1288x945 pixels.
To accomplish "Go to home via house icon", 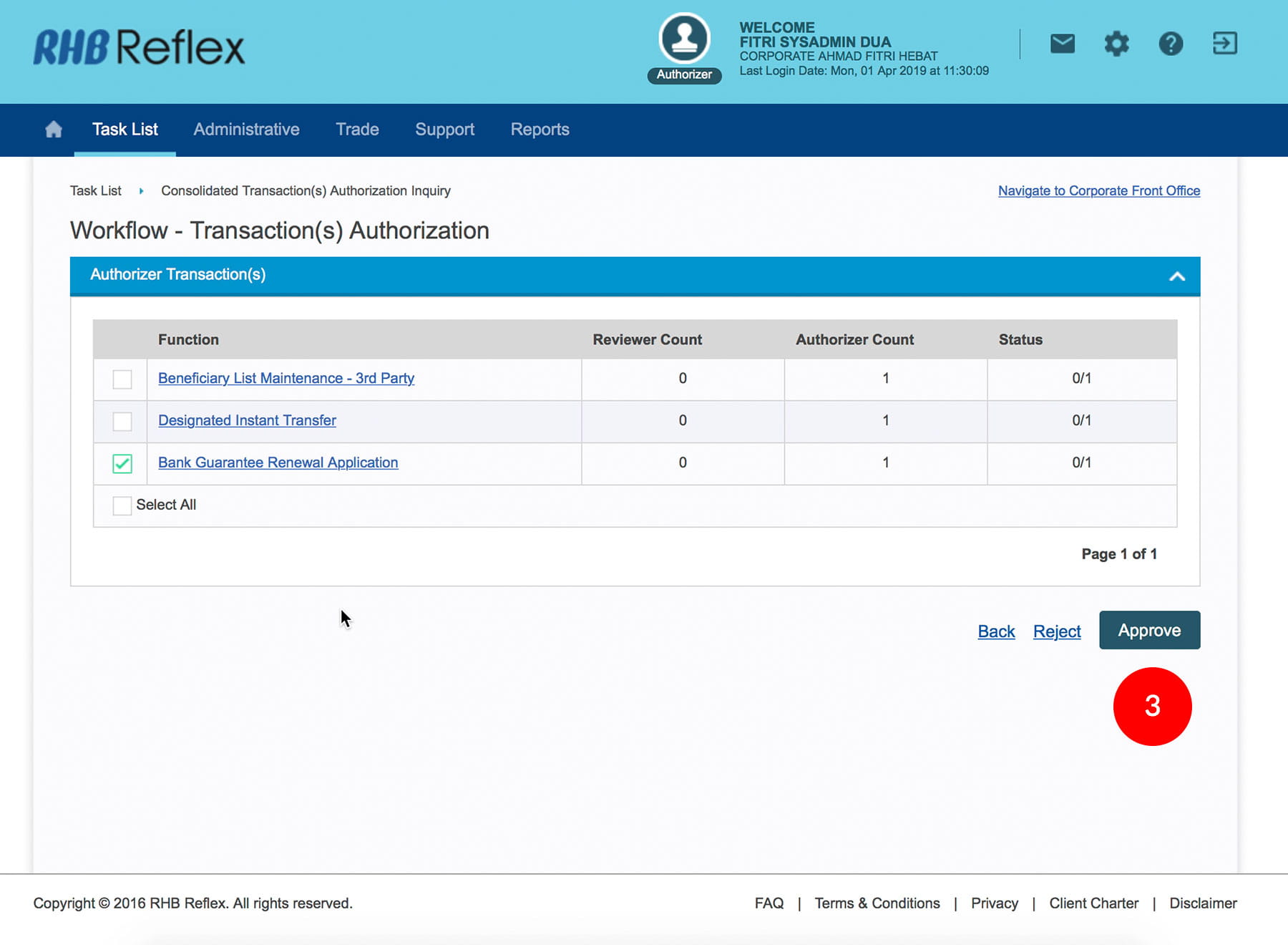I will click(54, 130).
